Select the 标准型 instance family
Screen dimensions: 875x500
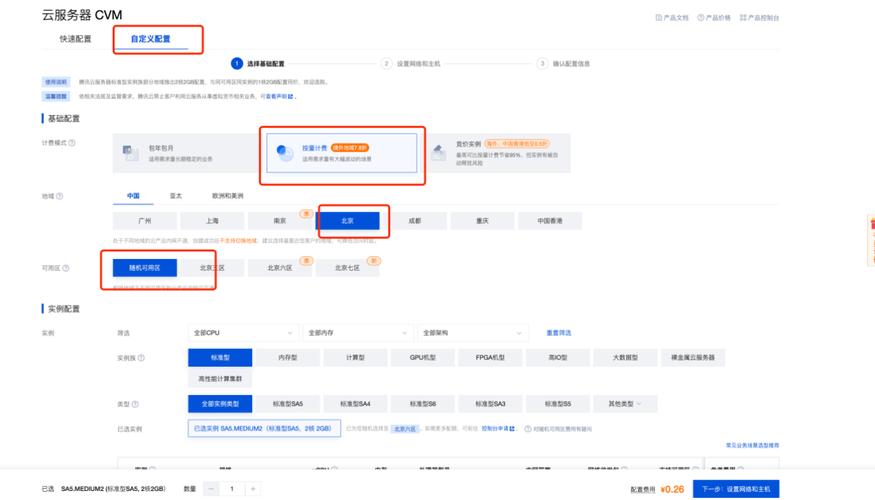(220, 358)
